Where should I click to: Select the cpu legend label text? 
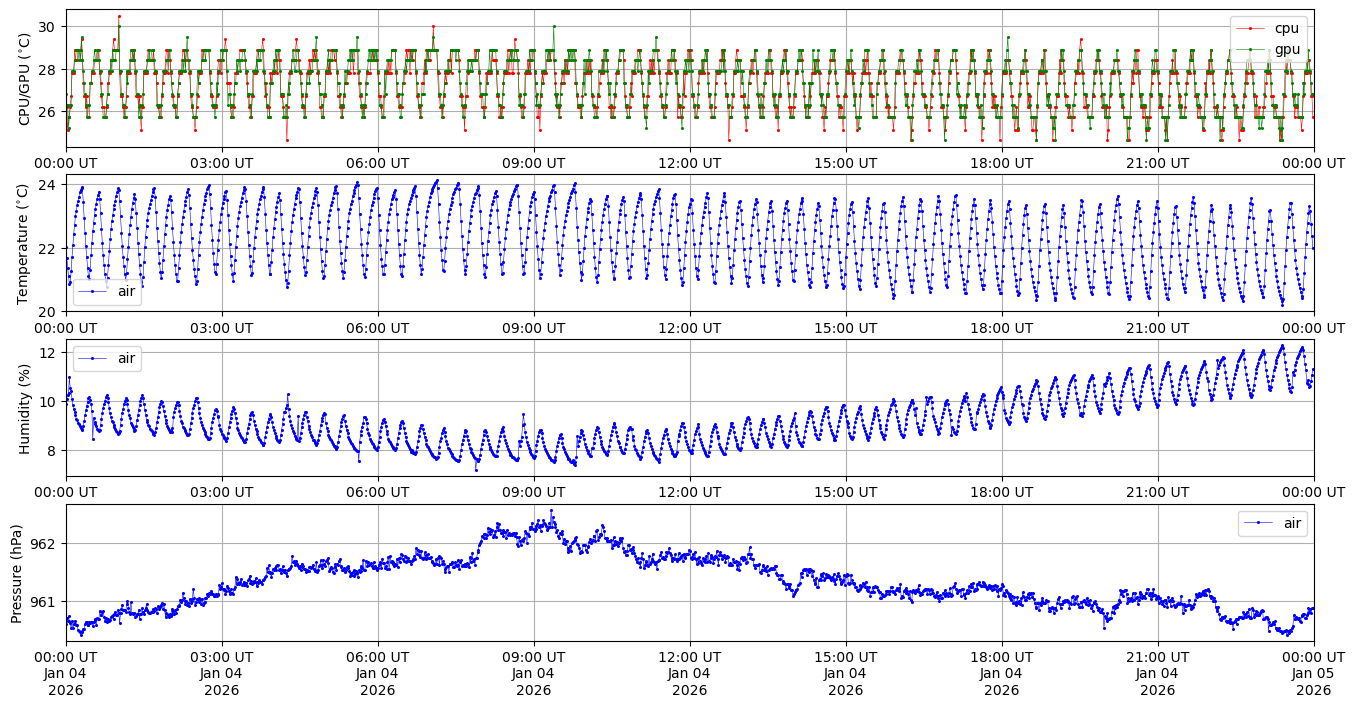1287,29
